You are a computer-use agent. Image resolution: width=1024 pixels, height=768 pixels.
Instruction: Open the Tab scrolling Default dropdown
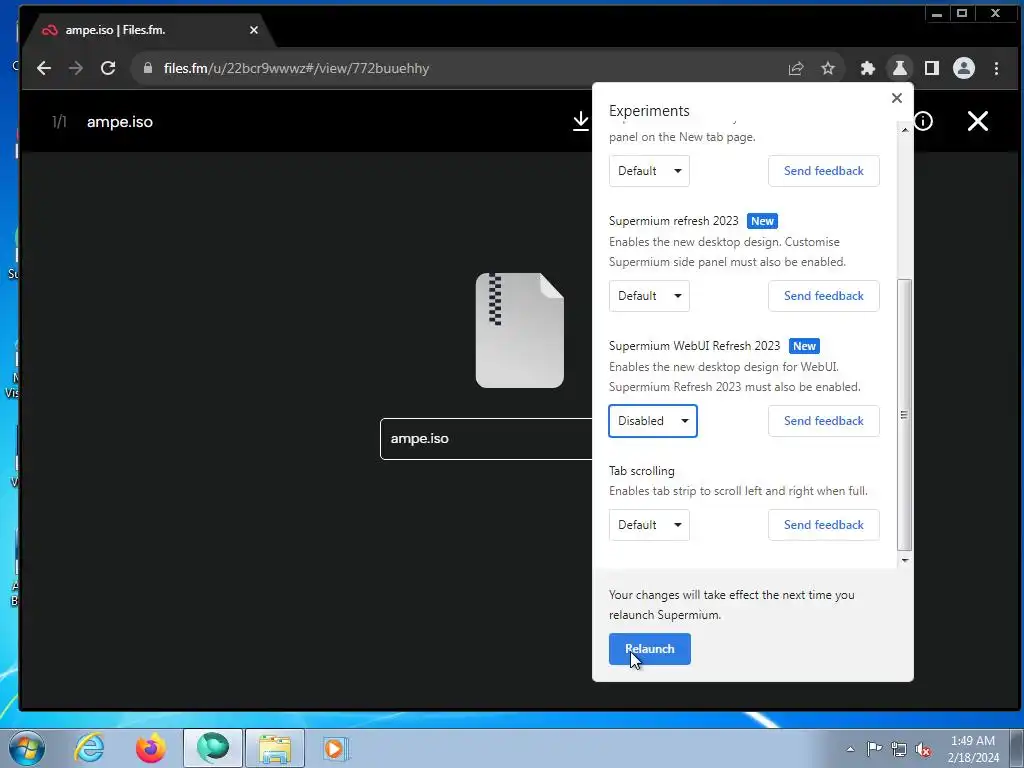(x=649, y=525)
